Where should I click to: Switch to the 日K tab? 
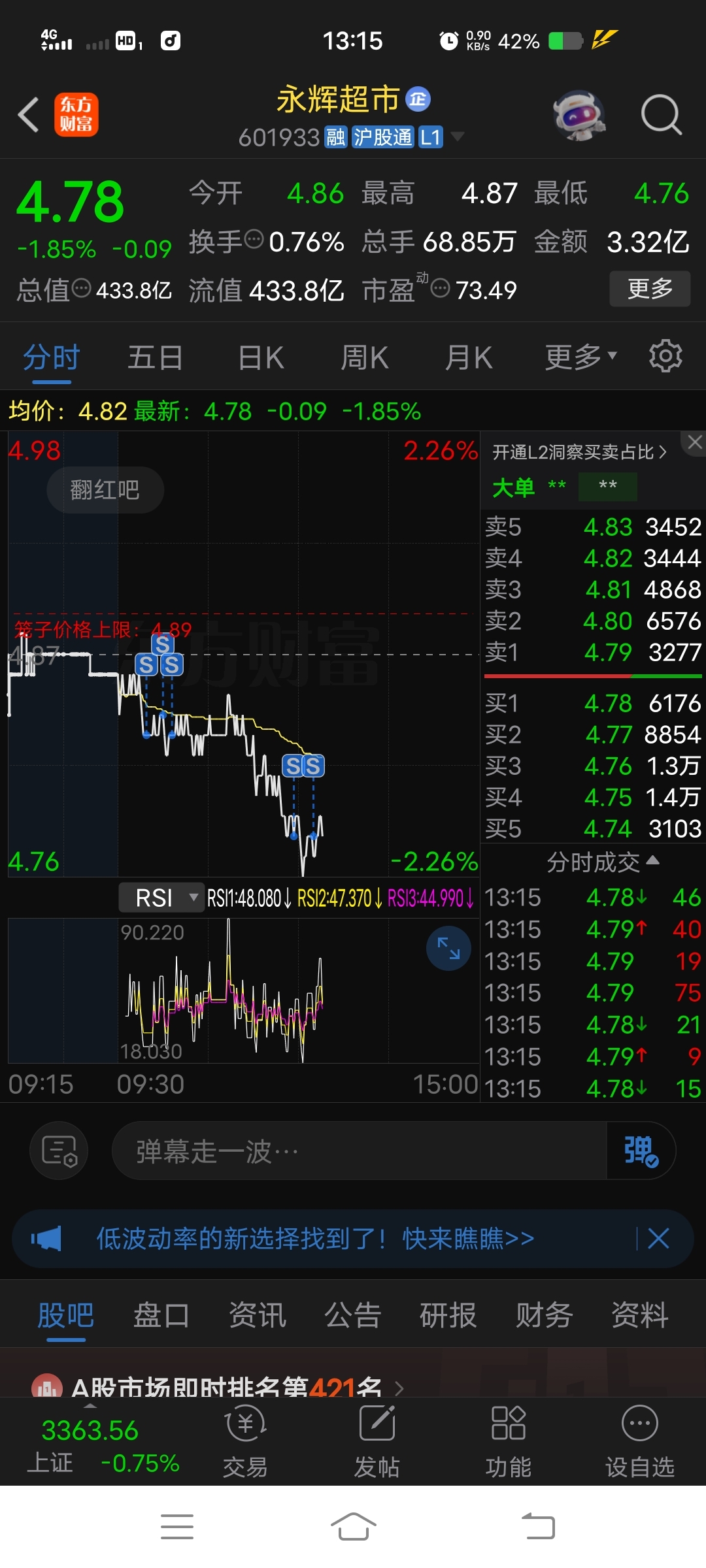pyautogui.click(x=261, y=357)
